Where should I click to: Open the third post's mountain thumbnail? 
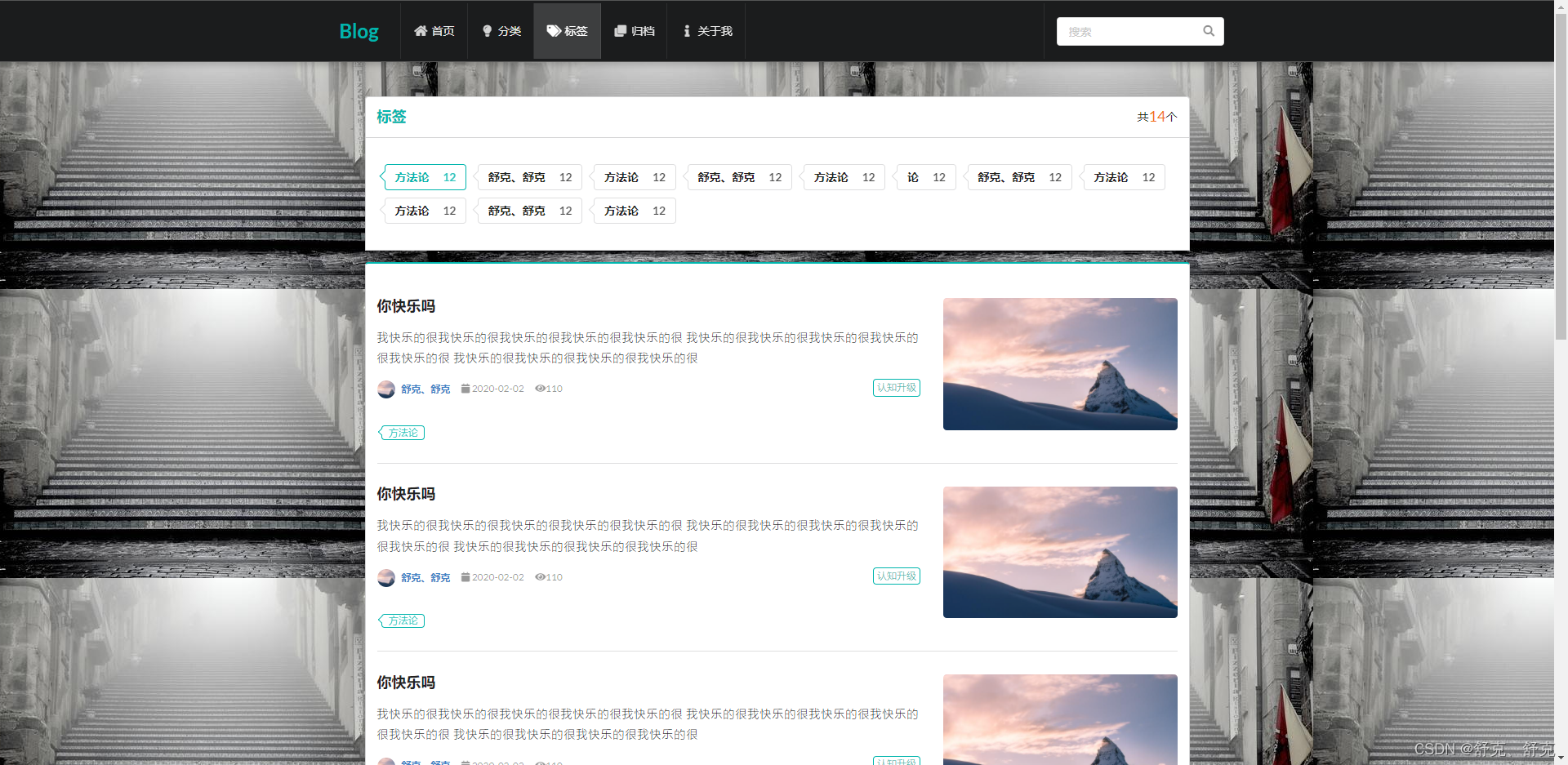(x=1060, y=719)
